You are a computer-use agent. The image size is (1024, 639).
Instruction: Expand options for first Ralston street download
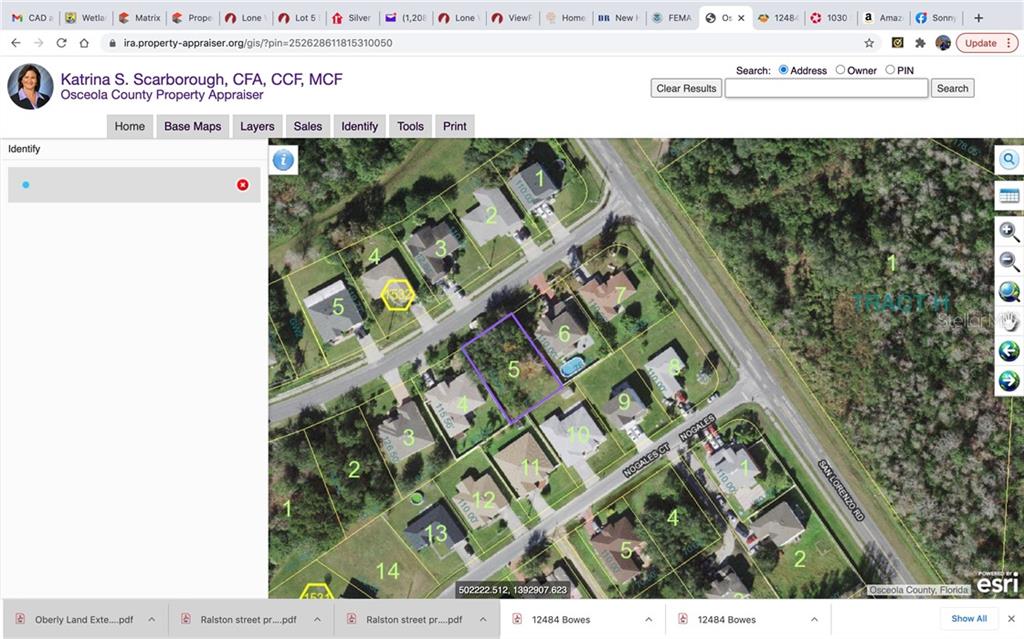pyautogui.click(x=317, y=619)
